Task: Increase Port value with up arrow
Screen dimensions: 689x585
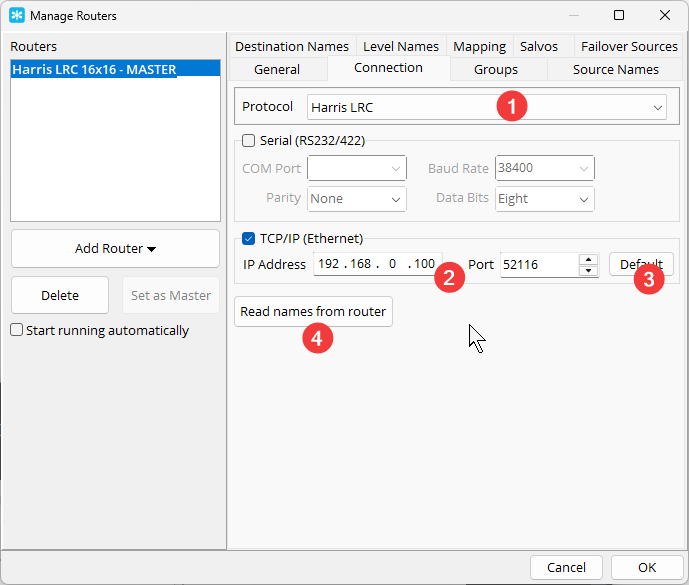Action: (x=588, y=259)
